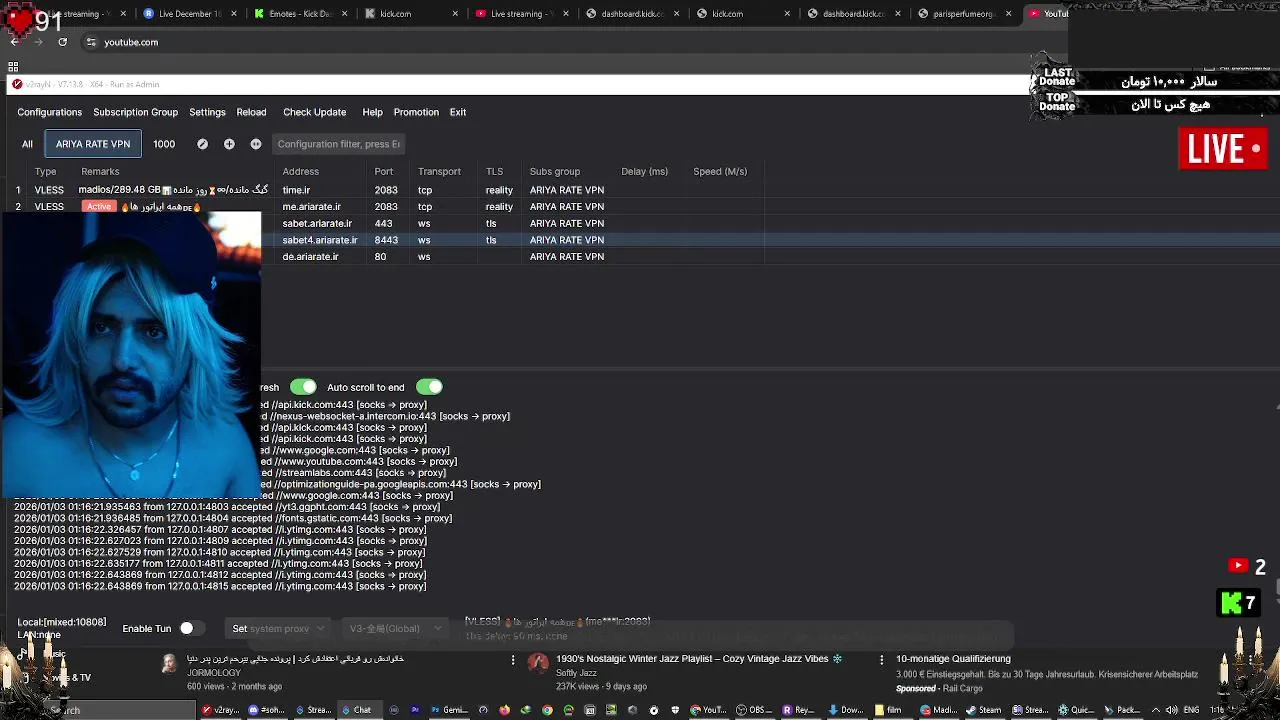Sort by Remarks column header
The height and width of the screenshot is (720, 1280).
100,171
